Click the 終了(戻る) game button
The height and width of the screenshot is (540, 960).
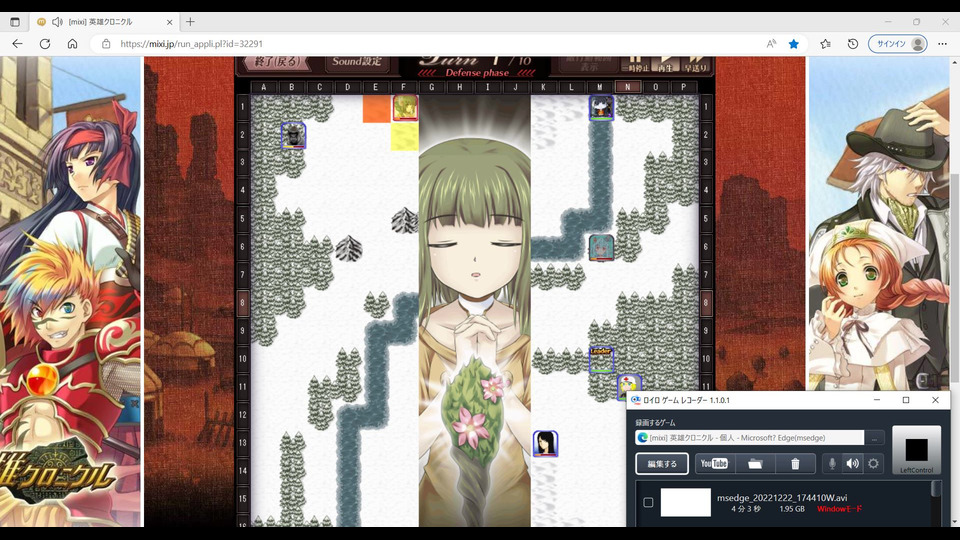(x=279, y=62)
